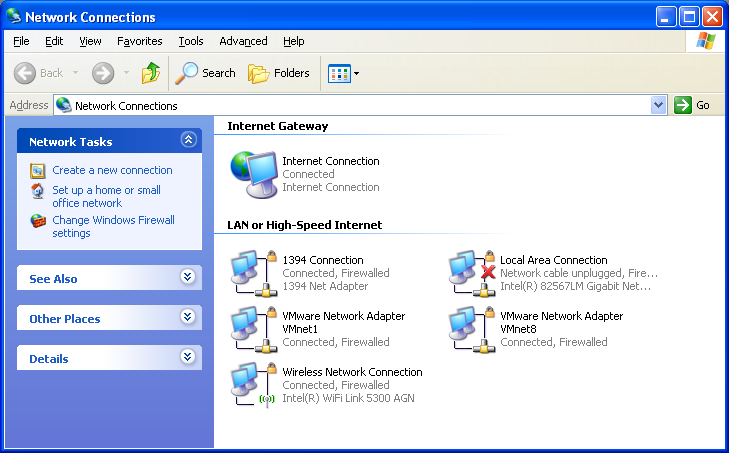Open the Help menu
The width and height of the screenshot is (729, 453).
294,41
